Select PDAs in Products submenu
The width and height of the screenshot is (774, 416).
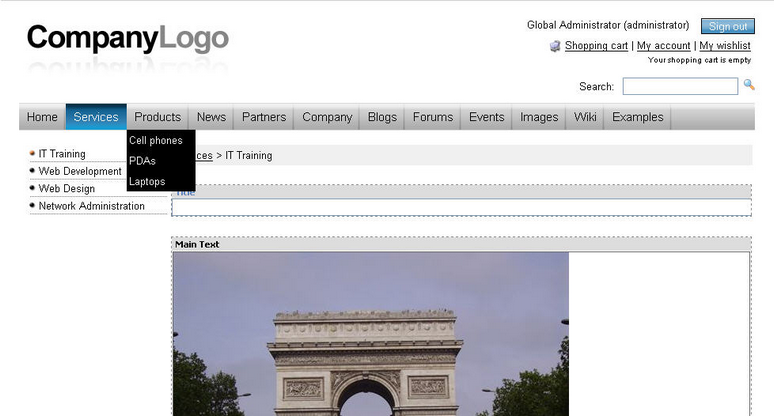click(161, 161)
